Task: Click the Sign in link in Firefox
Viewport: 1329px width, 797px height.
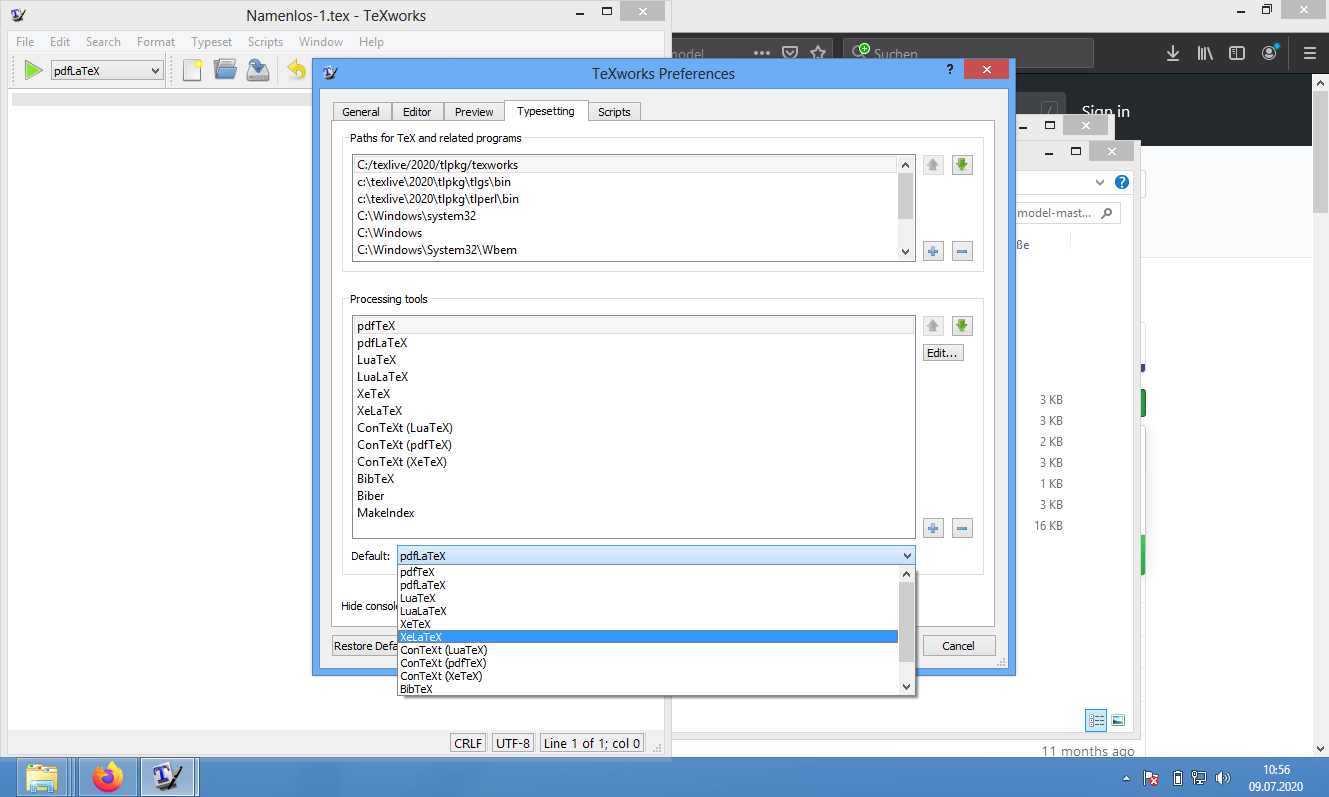Action: [x=1106, y=112]
